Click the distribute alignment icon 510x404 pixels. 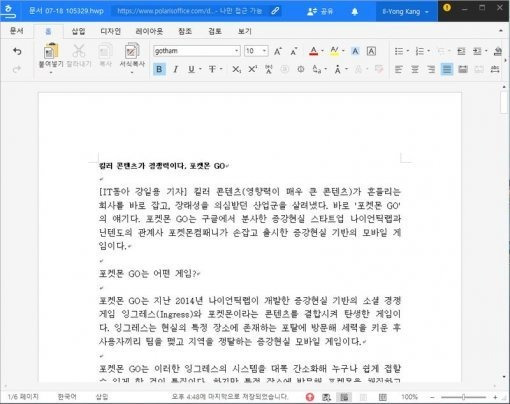pos(463,69)
